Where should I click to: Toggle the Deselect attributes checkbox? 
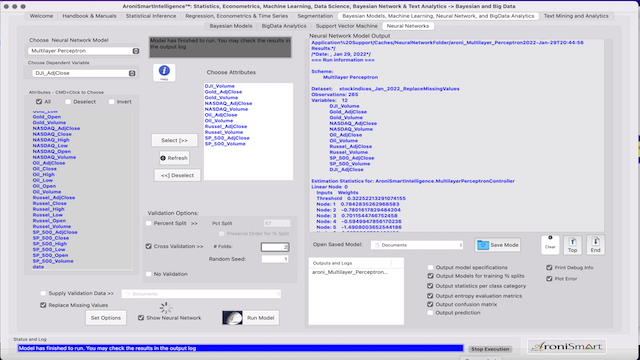pyautogui.click(x=68, y=102)
